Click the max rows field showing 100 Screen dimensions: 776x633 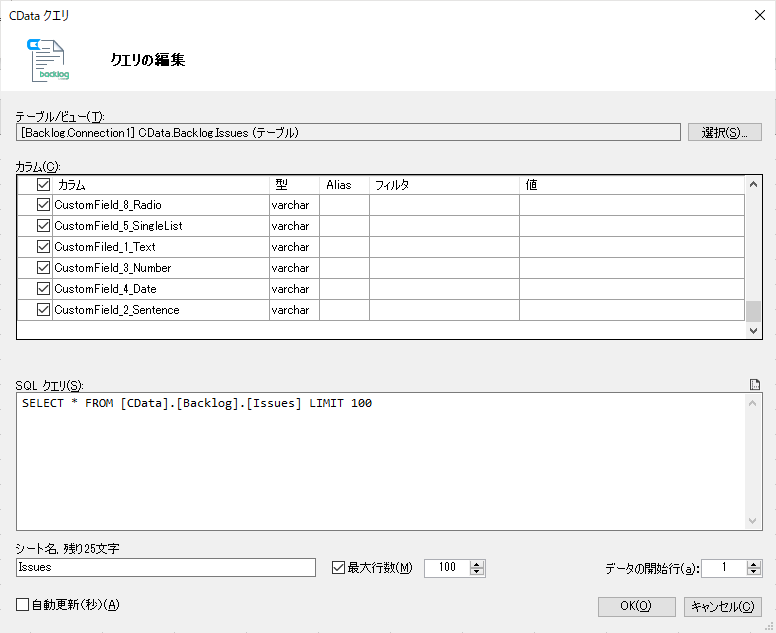coord(447,567)
